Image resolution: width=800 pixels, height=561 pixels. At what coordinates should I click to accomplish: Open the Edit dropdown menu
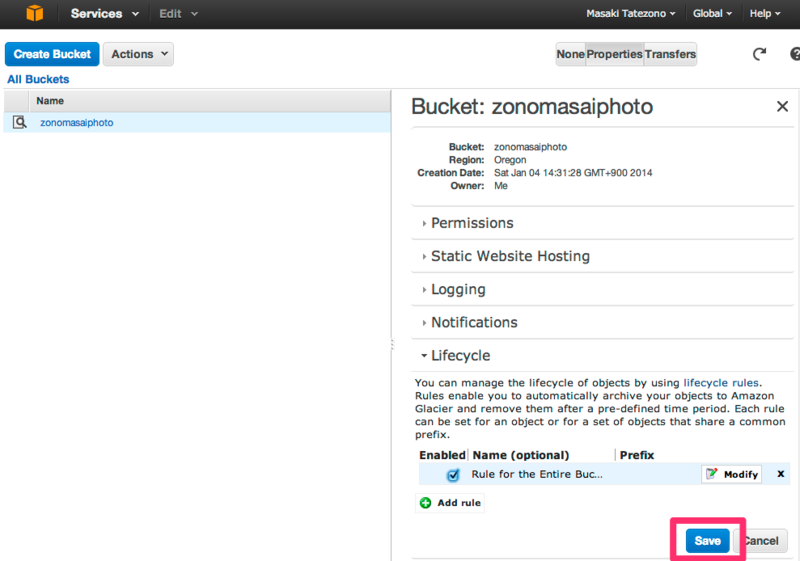(x=178, y=14)
